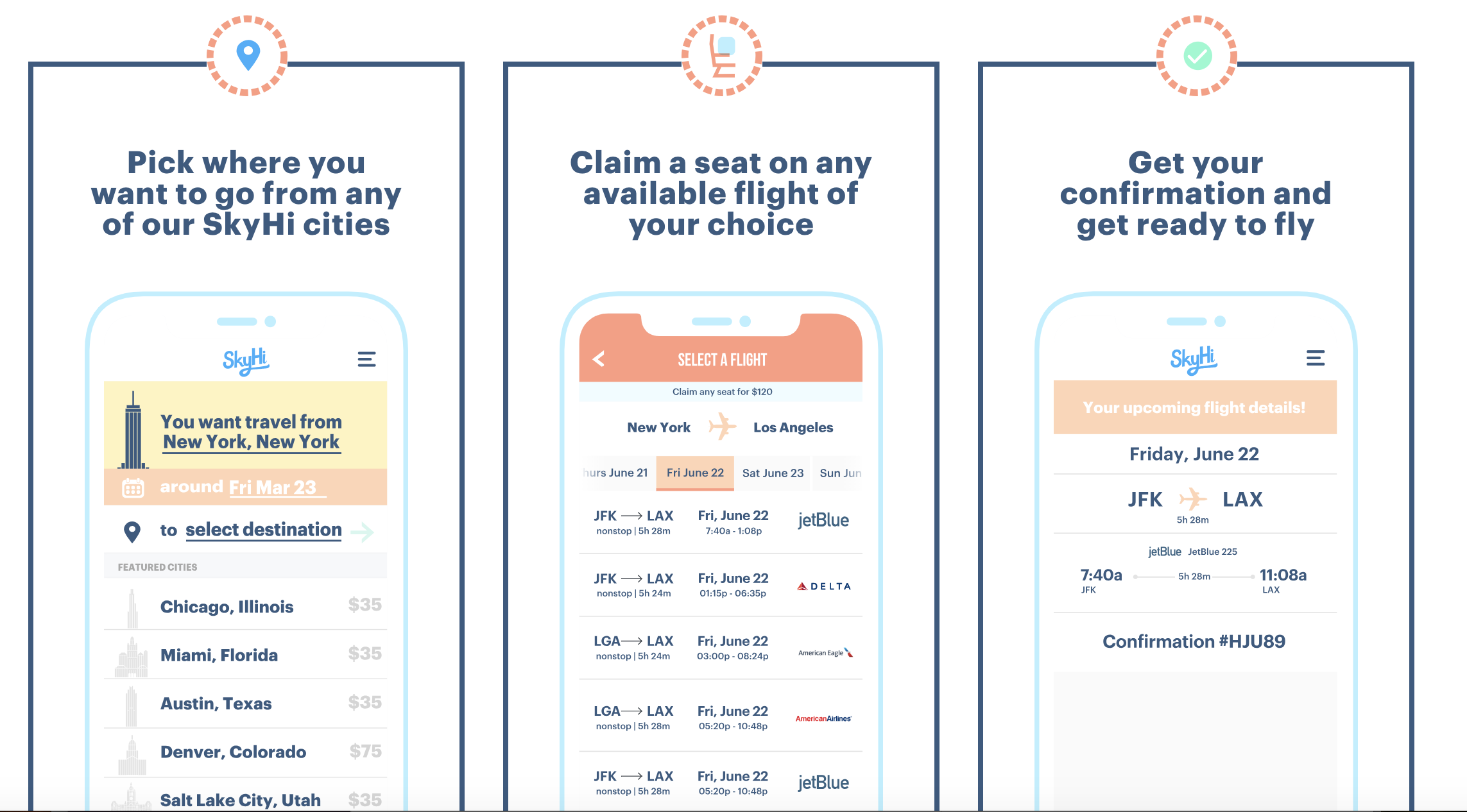Click the select destination link

pyautogui.click(x=263, y=530)
